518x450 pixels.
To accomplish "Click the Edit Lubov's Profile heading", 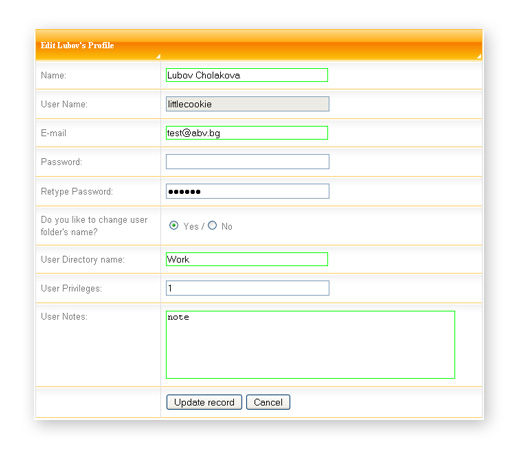I will (x=77, y=45).
